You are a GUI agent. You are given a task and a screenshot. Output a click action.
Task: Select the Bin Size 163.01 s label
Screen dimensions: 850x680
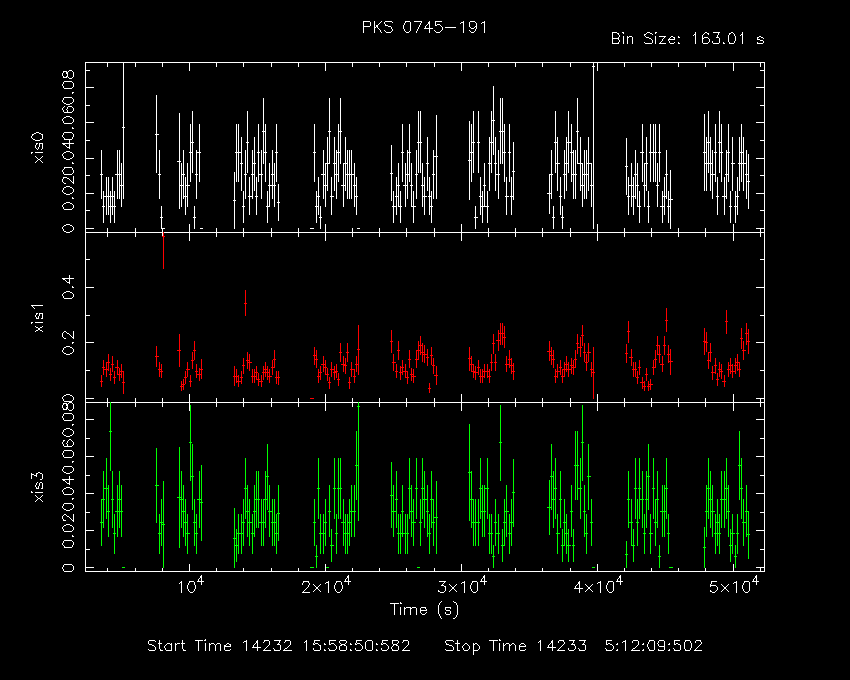point(687,39)
